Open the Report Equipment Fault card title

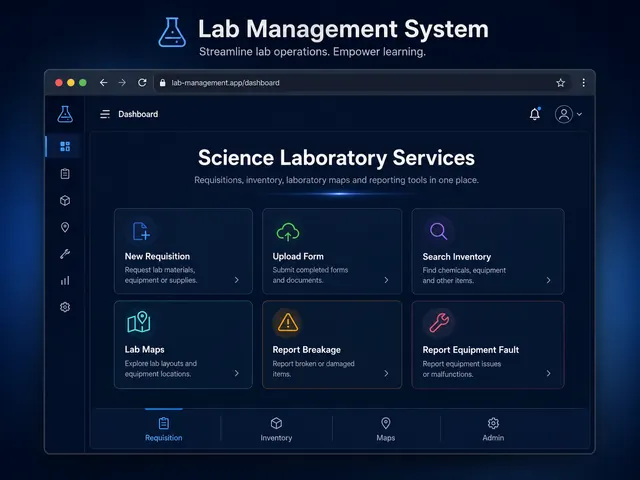pyautogui.click(x=471, y=350)
